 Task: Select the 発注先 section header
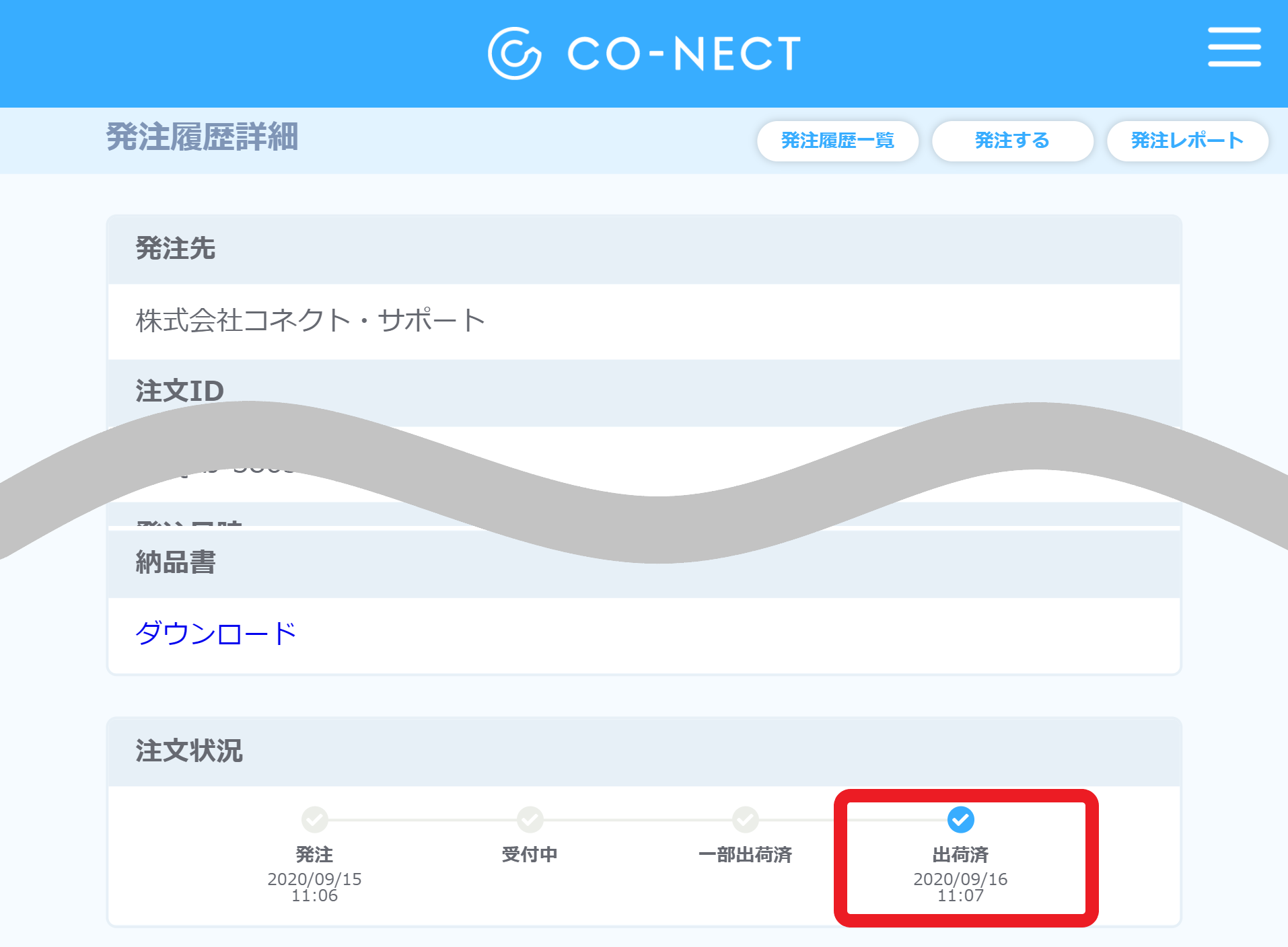(x=644, y=250)
